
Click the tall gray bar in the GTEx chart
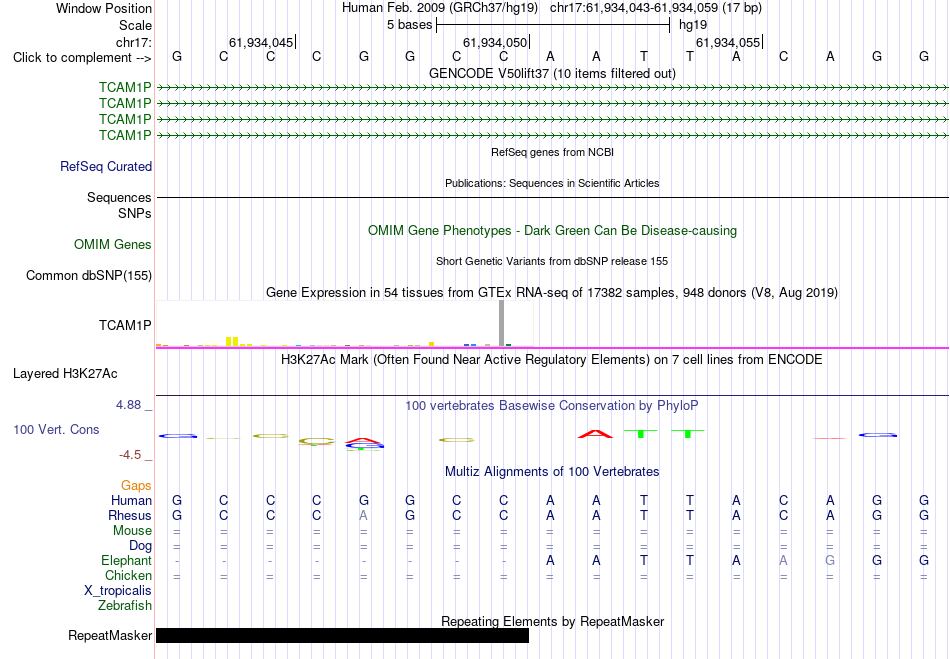click(501, 323)
